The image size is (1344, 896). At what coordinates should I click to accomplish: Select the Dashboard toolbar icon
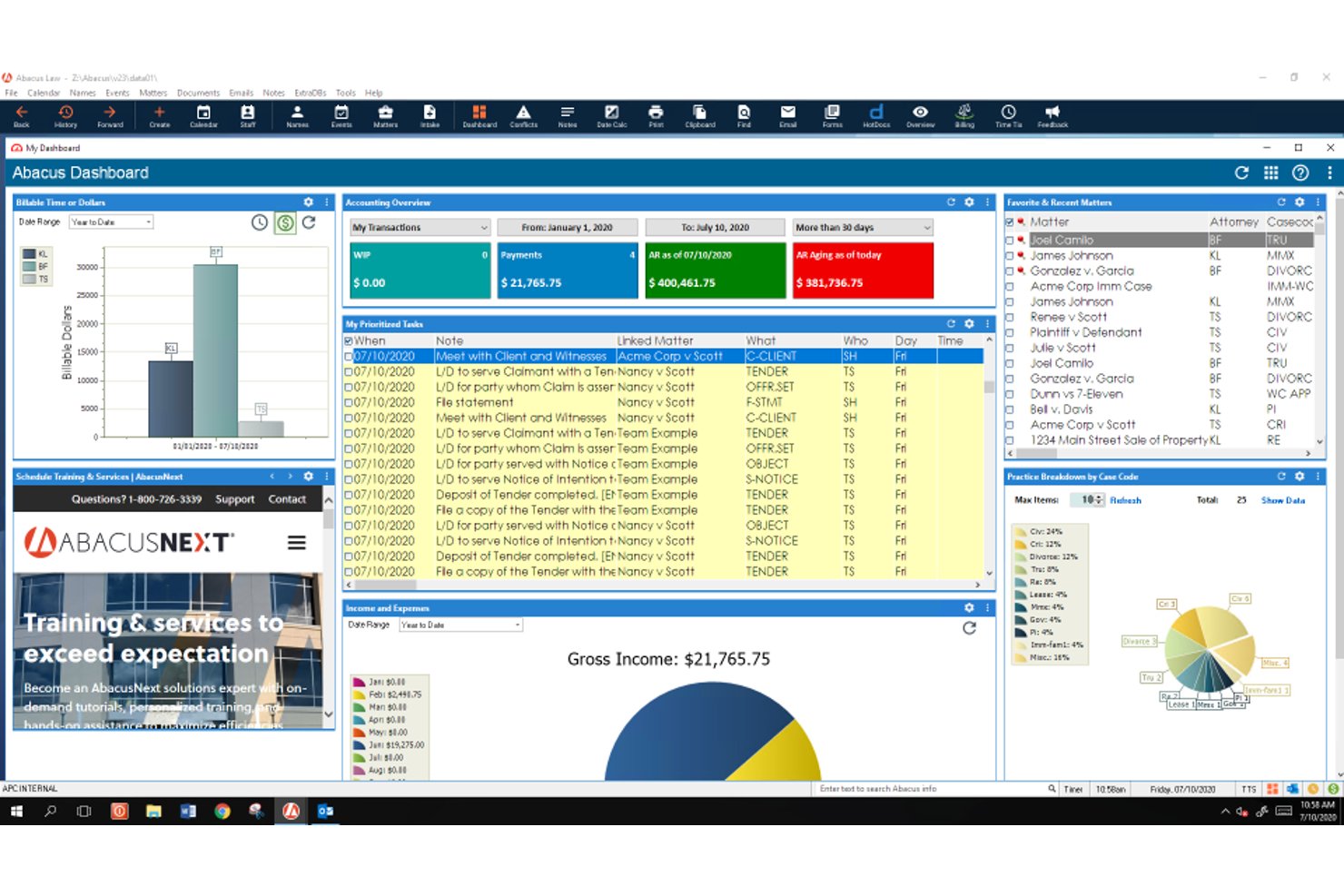click(x=479, y=116)
